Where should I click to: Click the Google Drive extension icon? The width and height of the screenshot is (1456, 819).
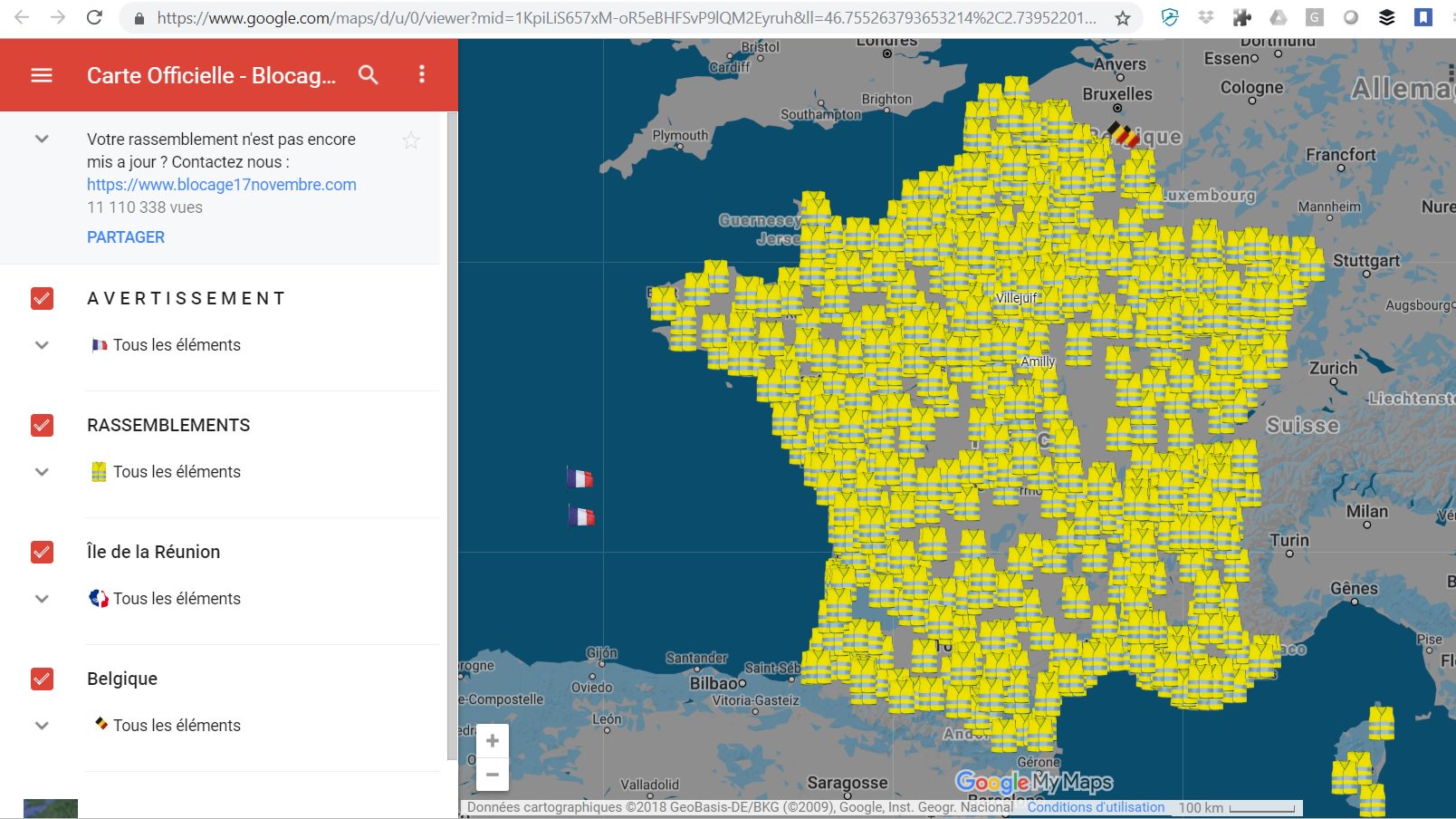1279,17
